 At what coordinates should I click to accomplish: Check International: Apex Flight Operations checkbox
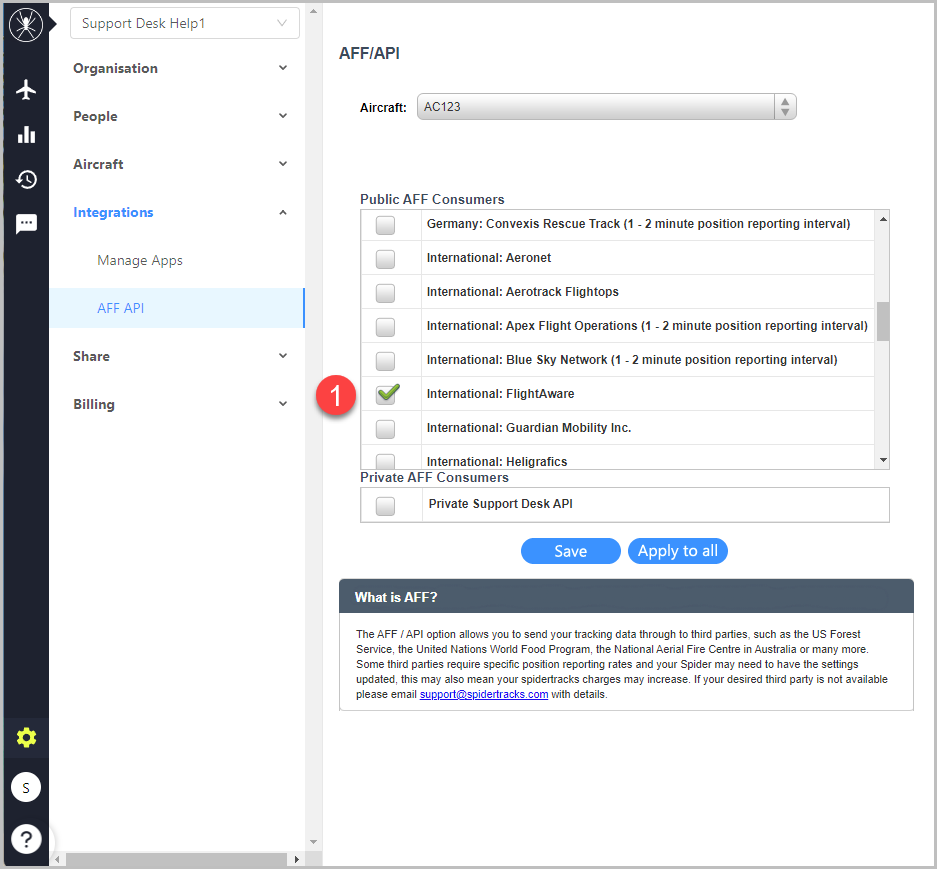click(385, 328)
